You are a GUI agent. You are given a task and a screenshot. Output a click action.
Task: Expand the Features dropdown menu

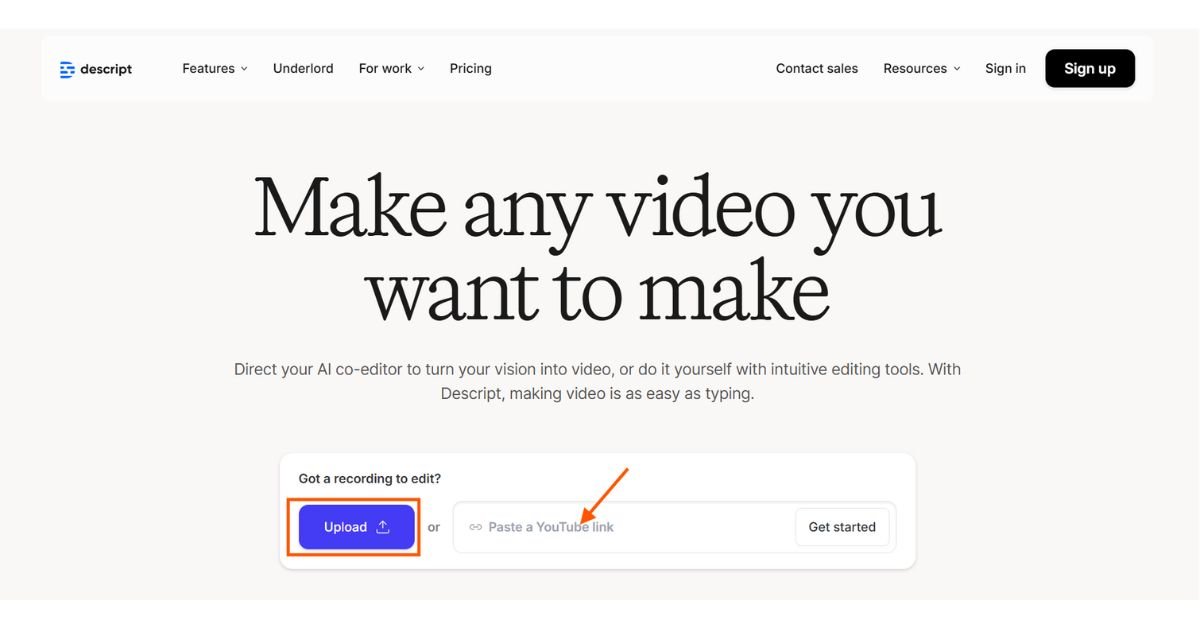[210, 69]
